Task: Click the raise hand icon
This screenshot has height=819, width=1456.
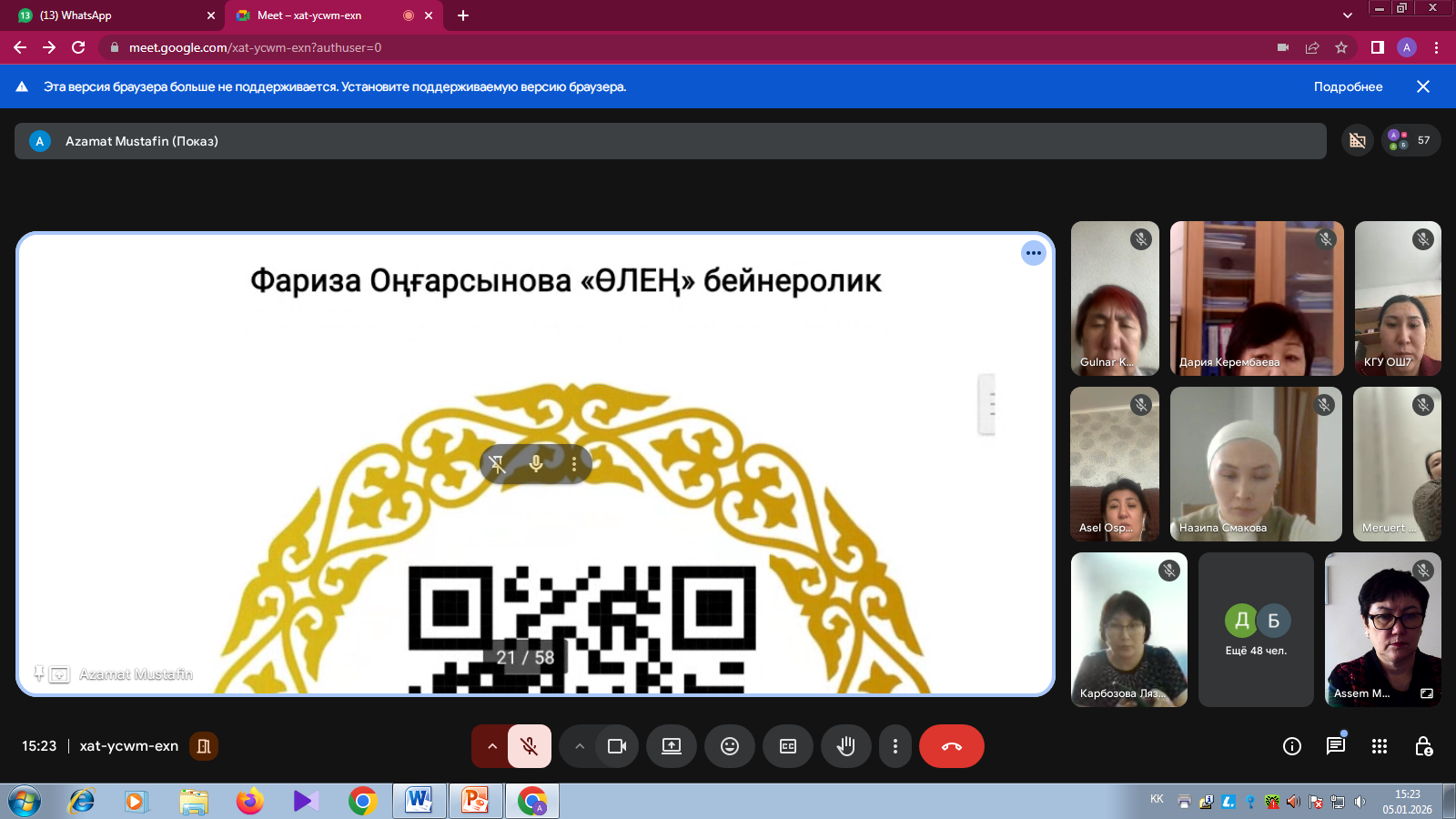Action: click(x=846, y=746)
